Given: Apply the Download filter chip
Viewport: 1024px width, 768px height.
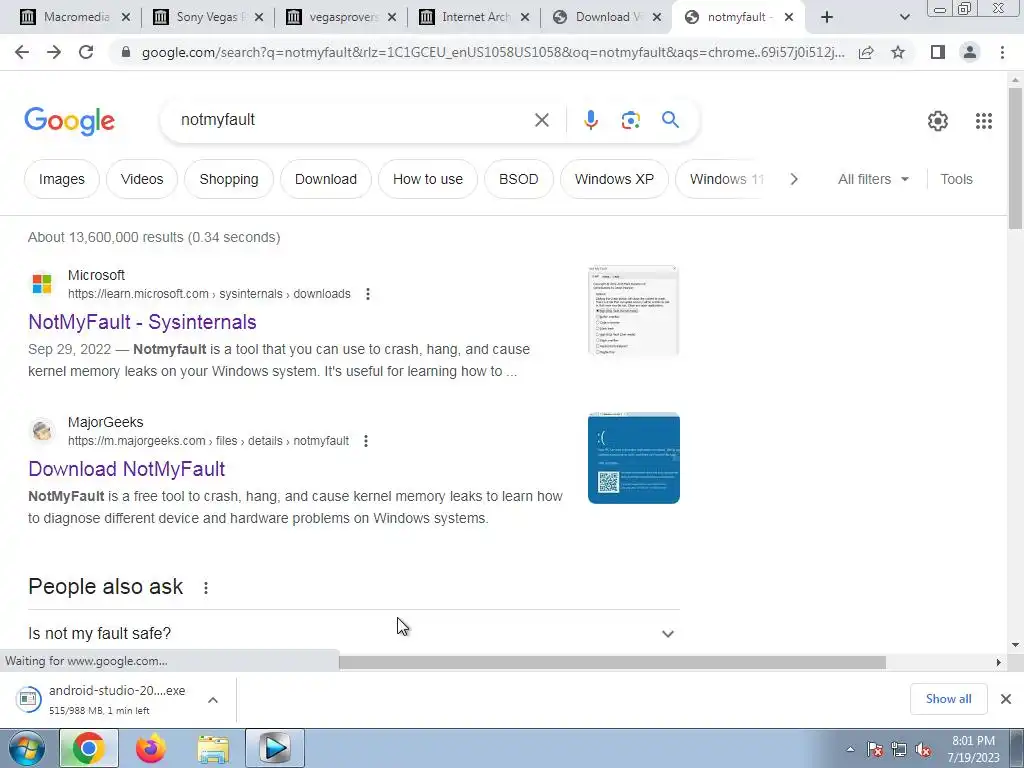Looking at the screenshot, I should tap(326, 179).
